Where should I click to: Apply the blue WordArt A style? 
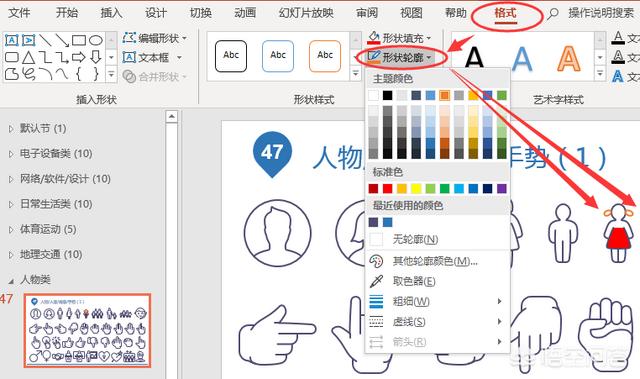522,58
